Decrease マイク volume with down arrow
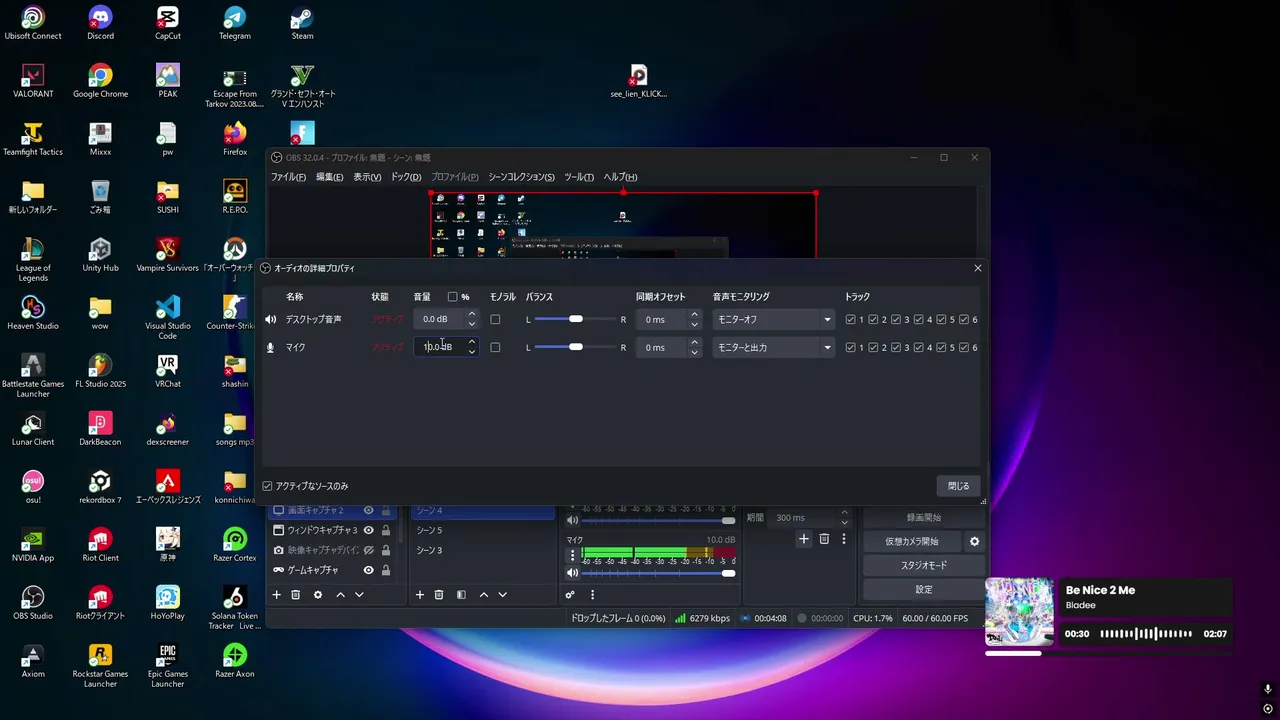This screenshot has height=720, width=1280. pos(472,352)
